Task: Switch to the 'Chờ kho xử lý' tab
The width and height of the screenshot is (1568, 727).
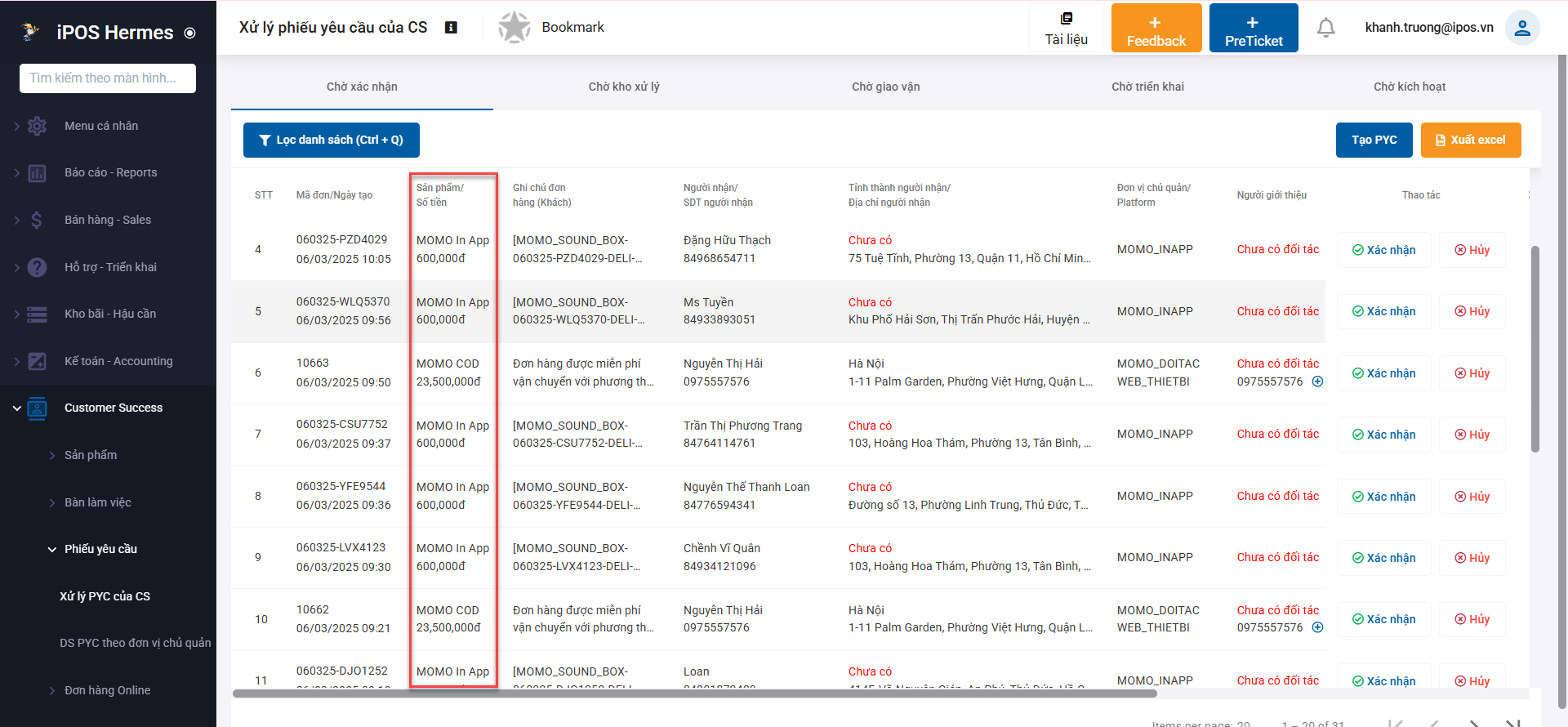Action: coord(624,87)
